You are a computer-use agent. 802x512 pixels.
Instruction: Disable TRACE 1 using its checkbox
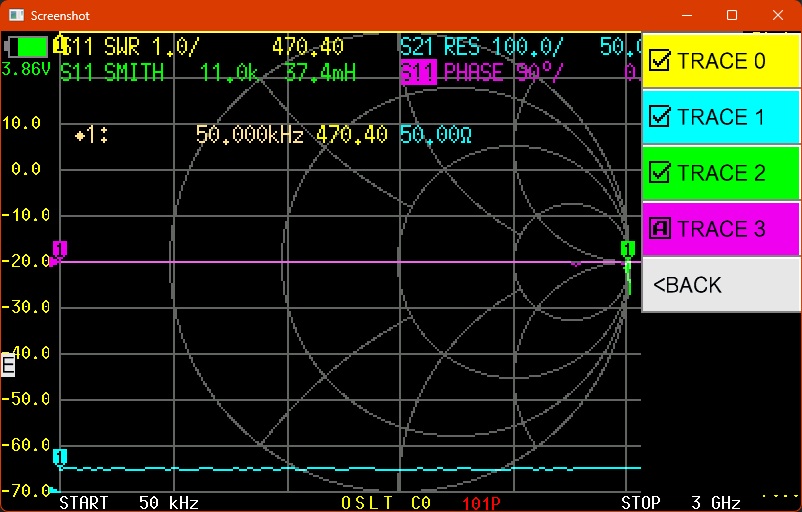point(660,117)
